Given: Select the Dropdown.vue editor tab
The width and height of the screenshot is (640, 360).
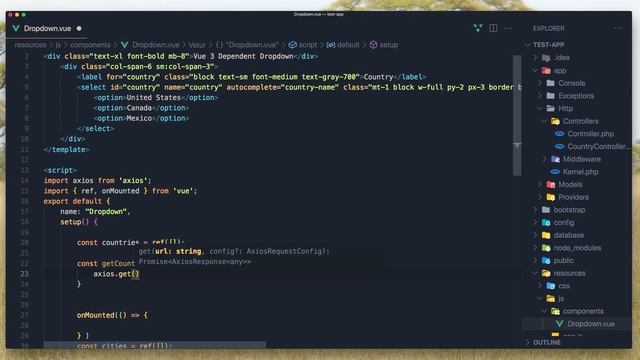Looking at the screenshot, I should (47, 28).
